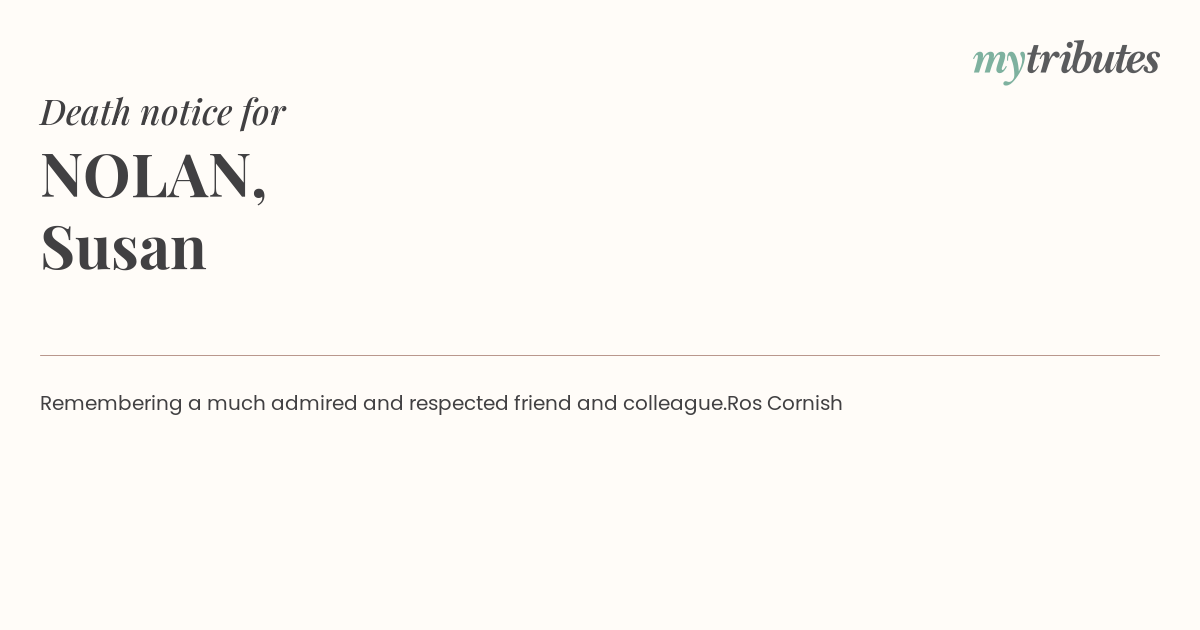
Task: Click the first name Susan
Action: pos(123,247)
